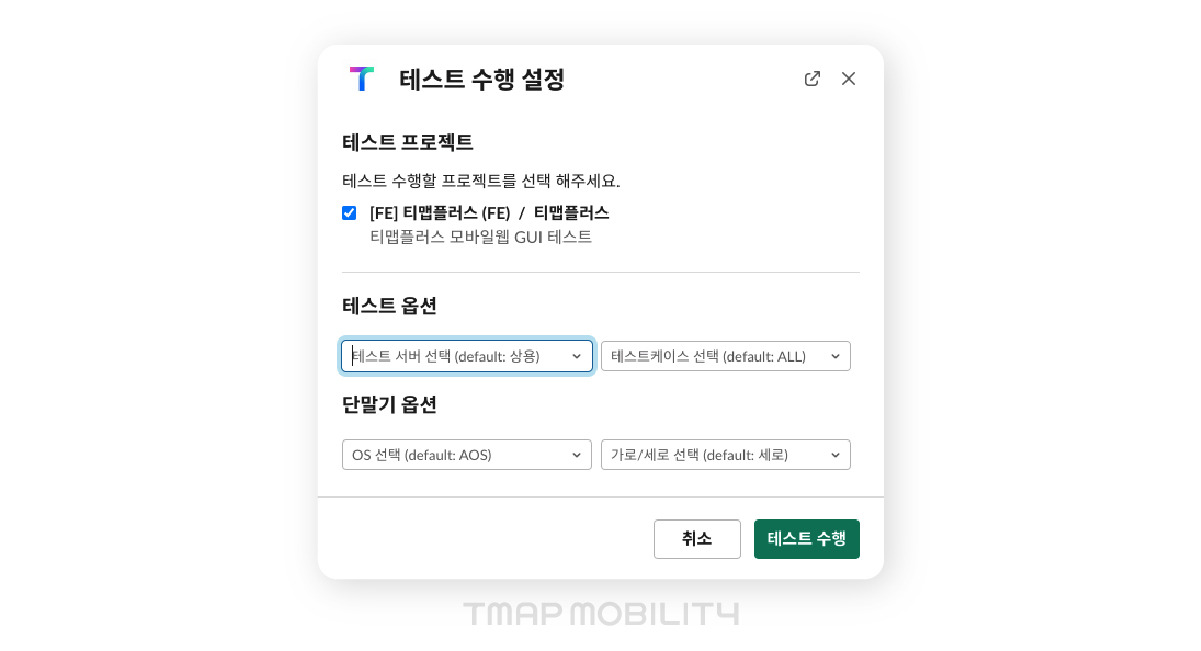Click the chevron on the 테스트 서버 선택 dropdown
Image resolution: width=1201 pixels, height=651 pixels.
[577, 356]
